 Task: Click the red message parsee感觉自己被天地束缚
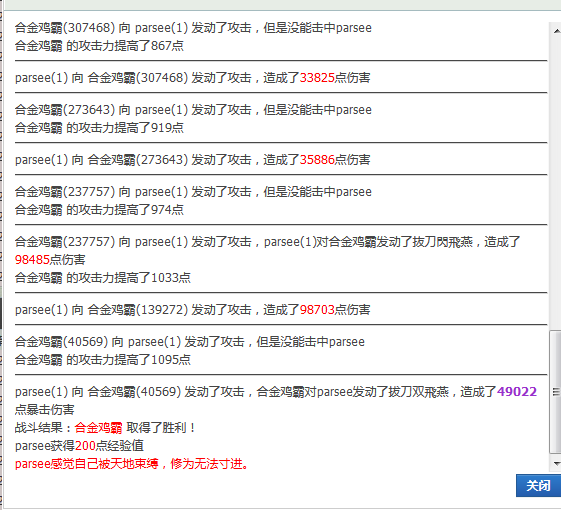coord(131,464)
